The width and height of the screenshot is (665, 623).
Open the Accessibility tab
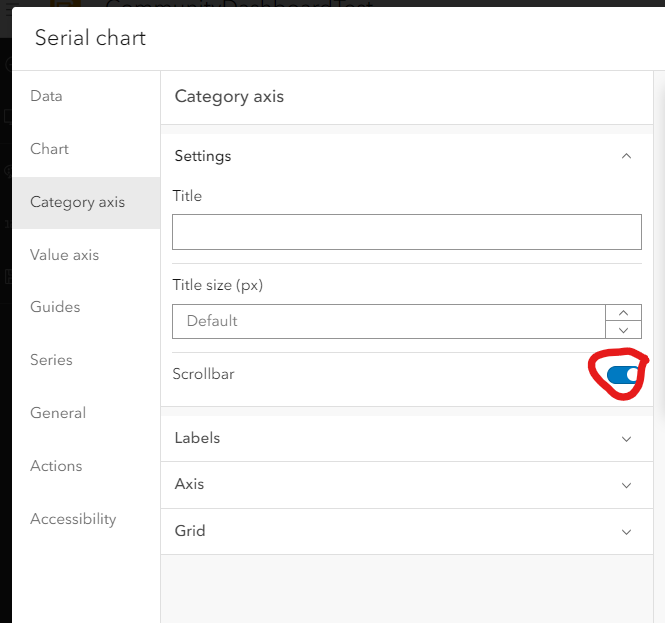(x=73, y=519)
